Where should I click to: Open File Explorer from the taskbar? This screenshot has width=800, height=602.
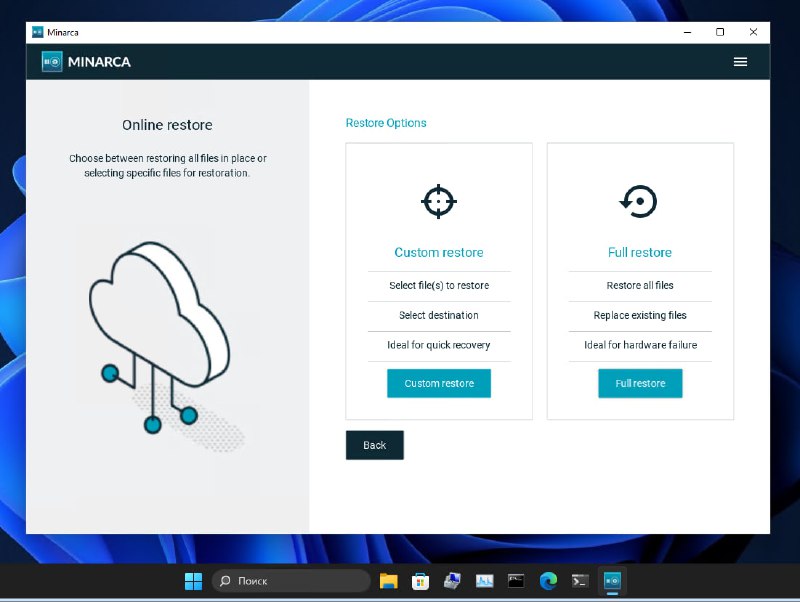click(x=388, y=581)
